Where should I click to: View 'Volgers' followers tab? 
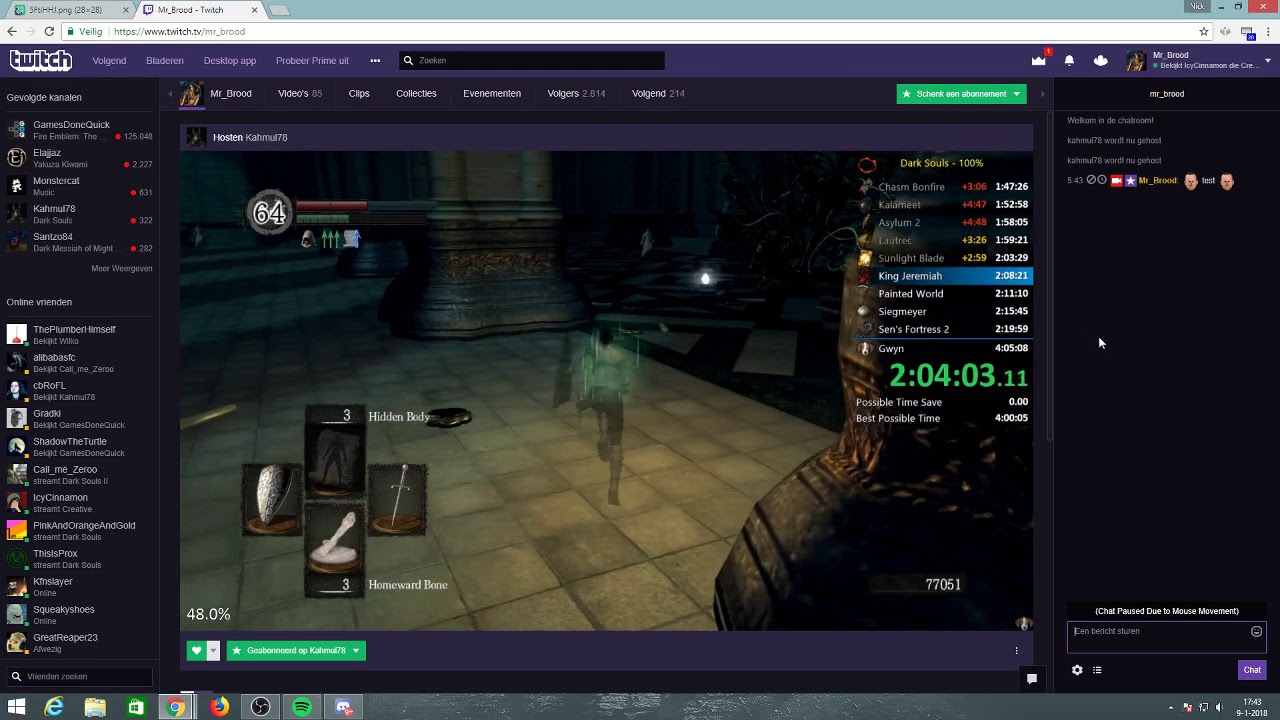coord(576,94)
